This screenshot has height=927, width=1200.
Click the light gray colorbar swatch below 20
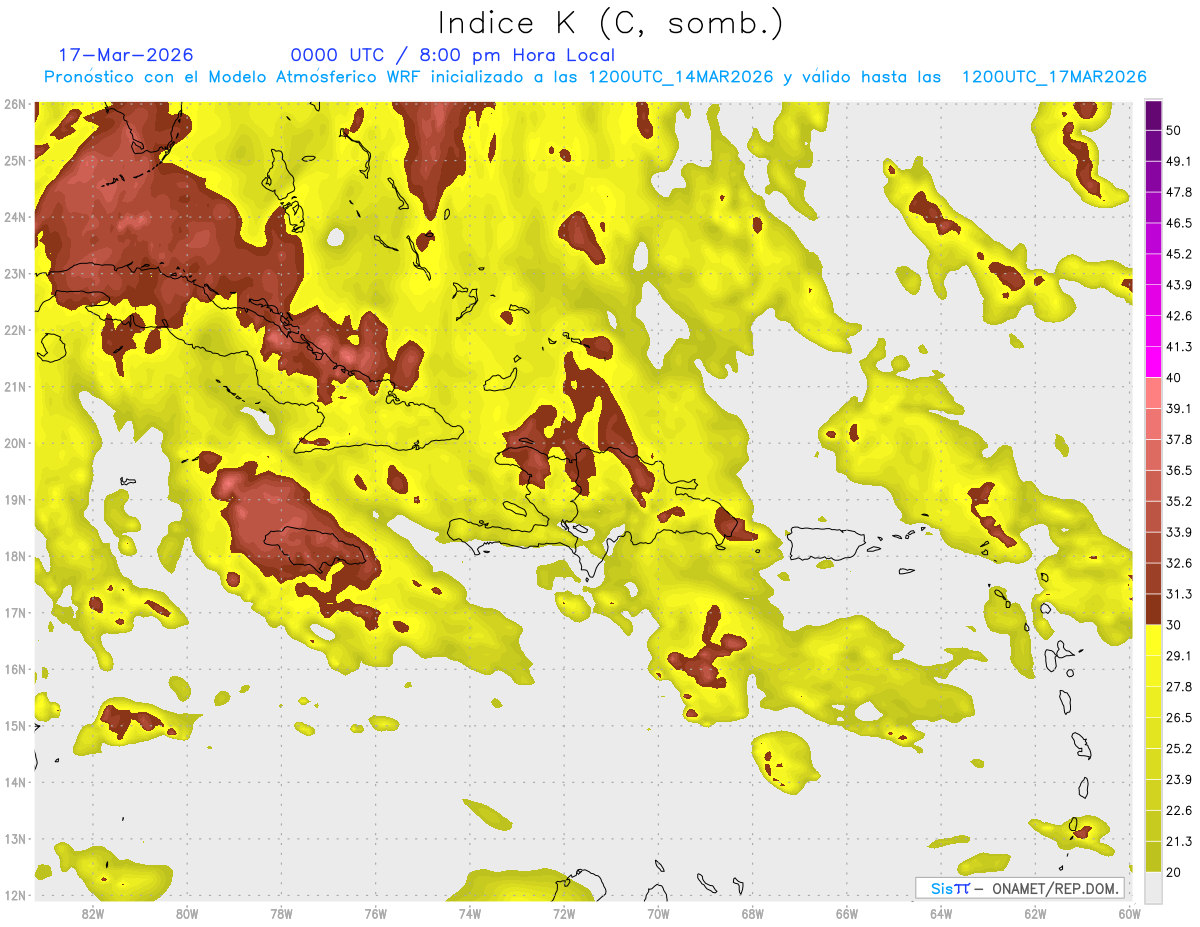1153,887
